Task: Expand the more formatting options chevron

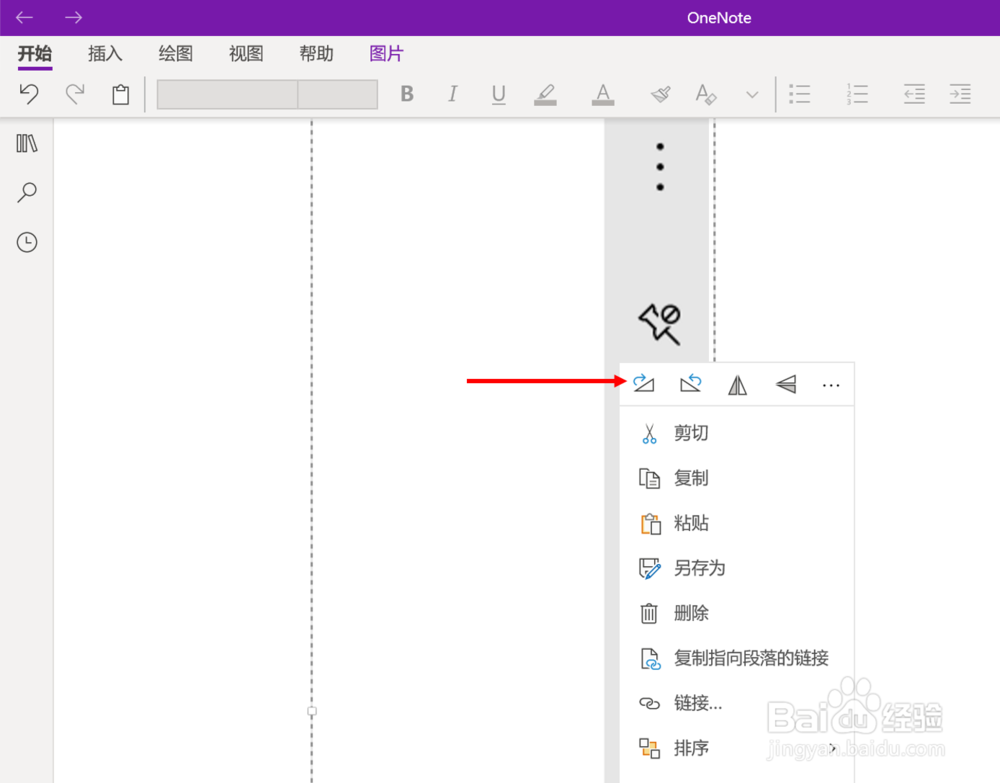Action: [753, 95]
